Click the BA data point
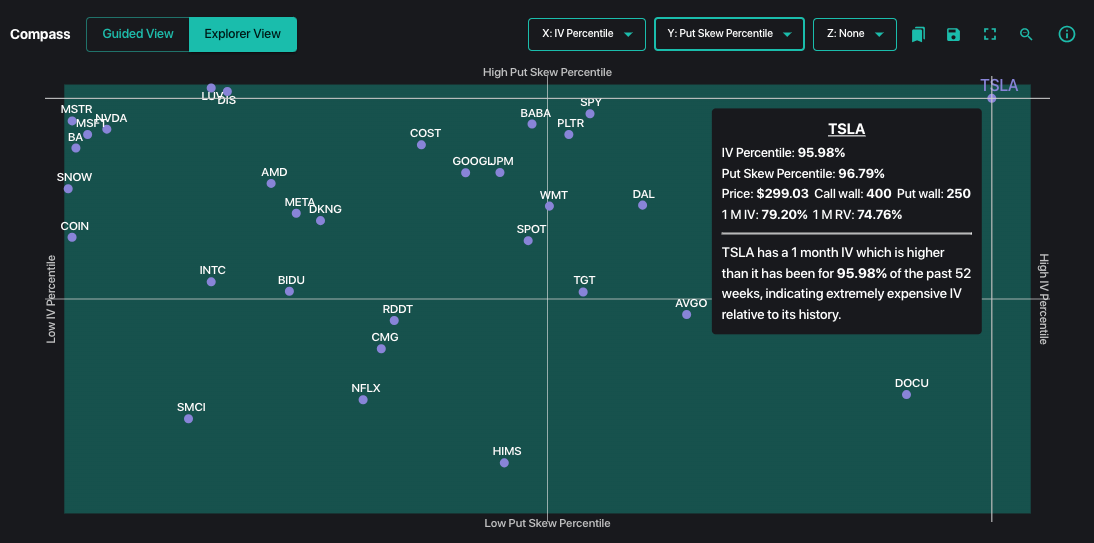The image size is (1094, 543). [76, 148]
